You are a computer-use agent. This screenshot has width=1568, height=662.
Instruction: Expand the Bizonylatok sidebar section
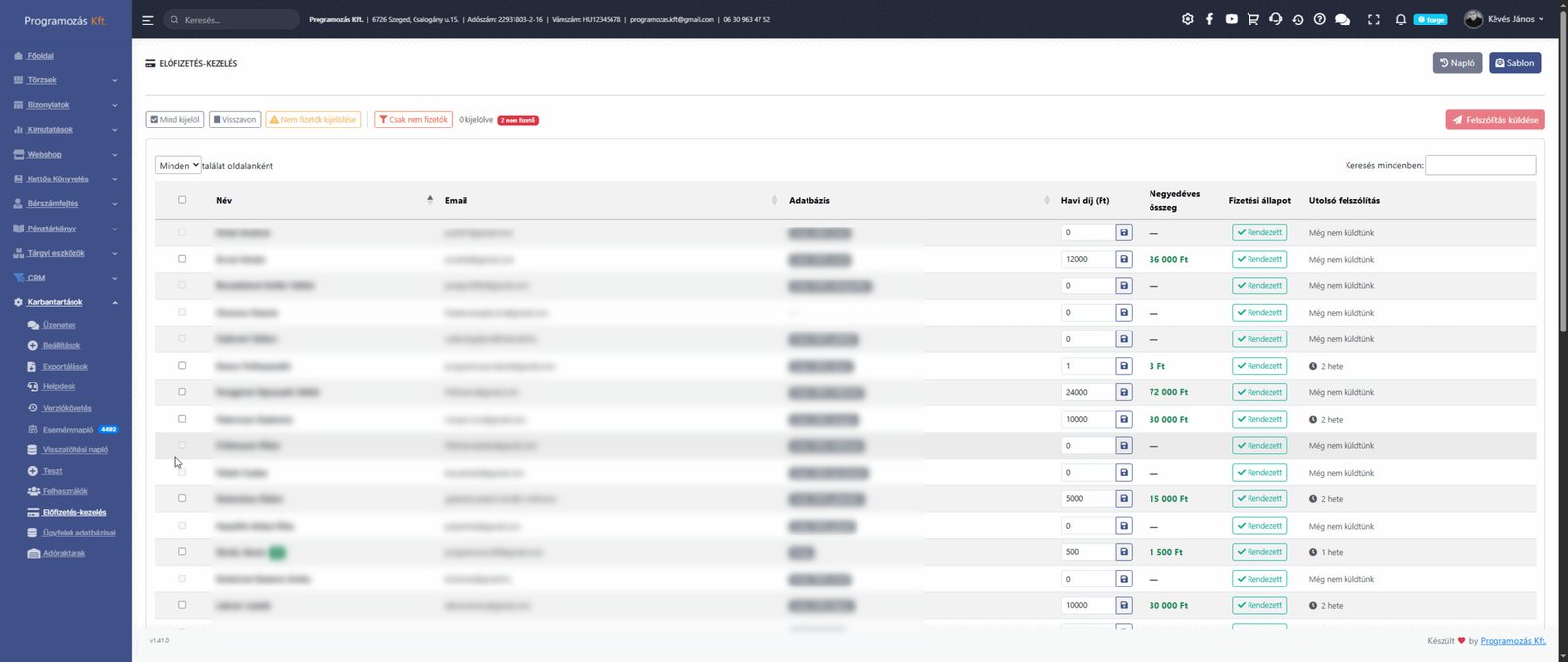click(66, 105)
